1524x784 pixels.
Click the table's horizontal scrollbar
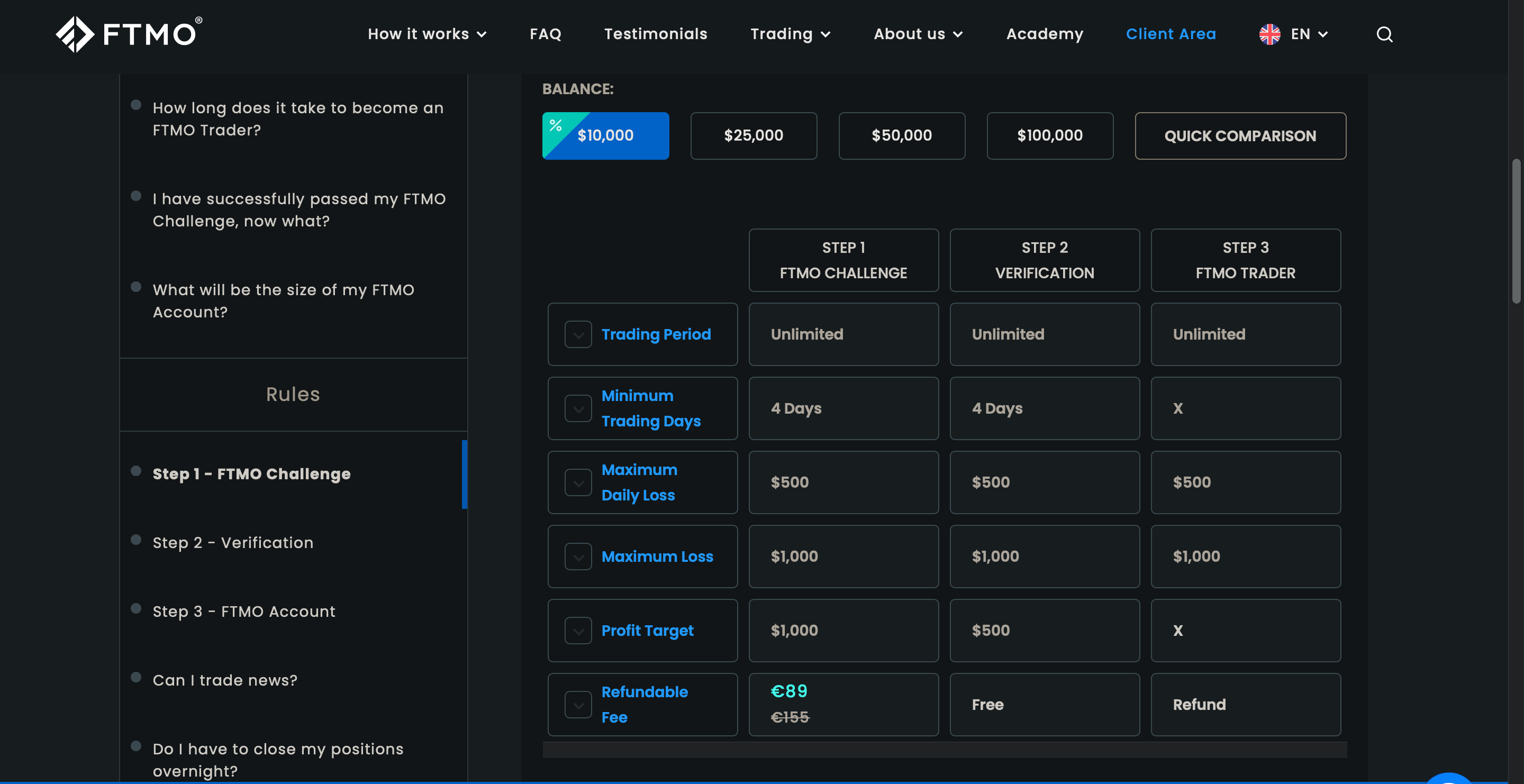point(944,750)
